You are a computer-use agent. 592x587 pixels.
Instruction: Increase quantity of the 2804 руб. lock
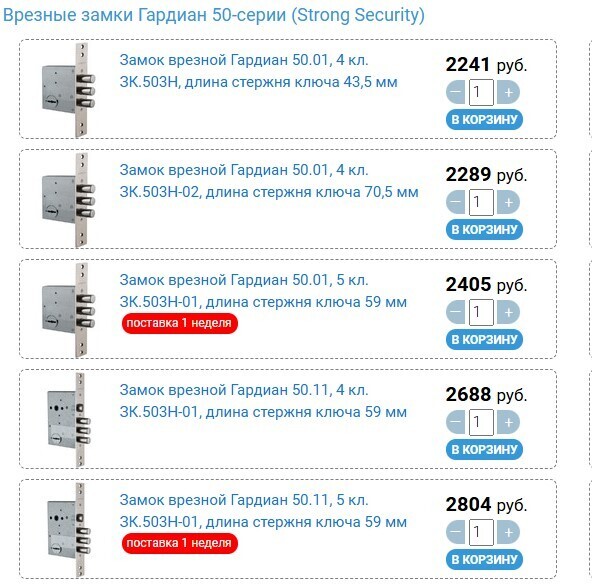click(x=508, y=532)
